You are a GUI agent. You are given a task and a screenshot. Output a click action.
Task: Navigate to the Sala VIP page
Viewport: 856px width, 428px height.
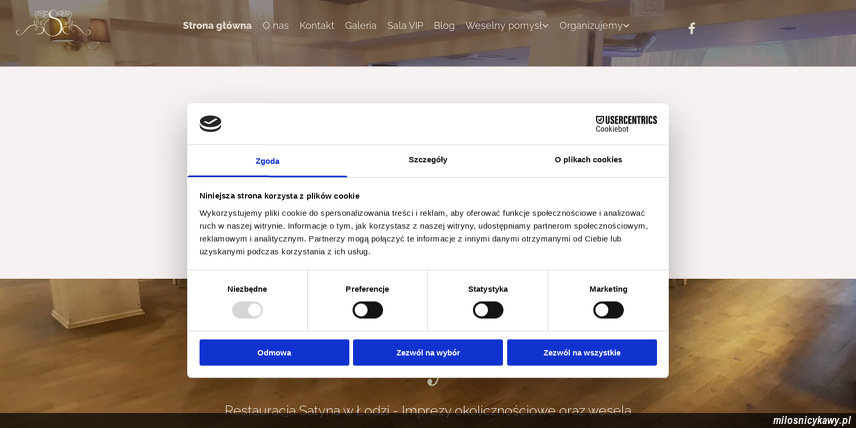point(405,26)
